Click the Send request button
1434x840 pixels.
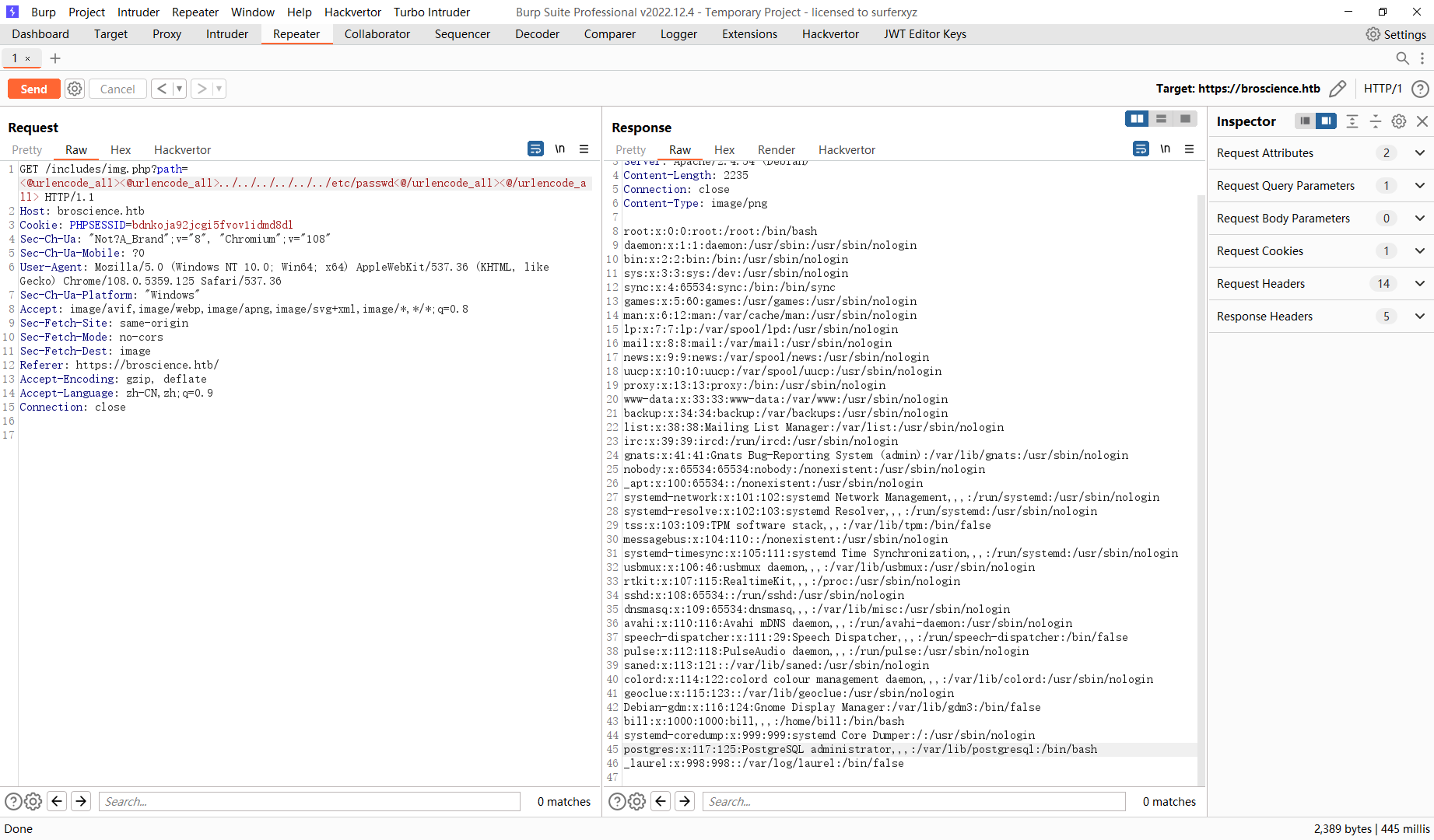33,89
